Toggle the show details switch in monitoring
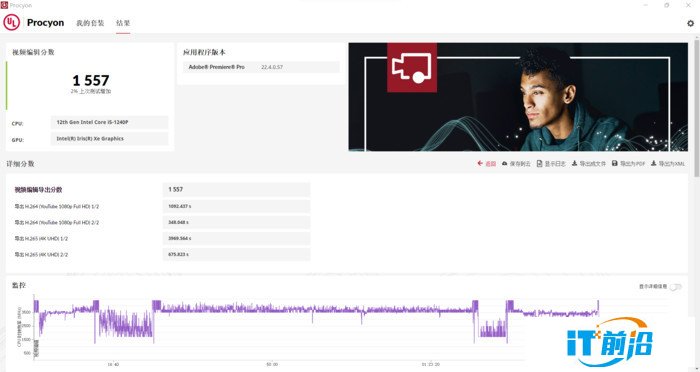 pyautogui.click(x=676, y=287)
